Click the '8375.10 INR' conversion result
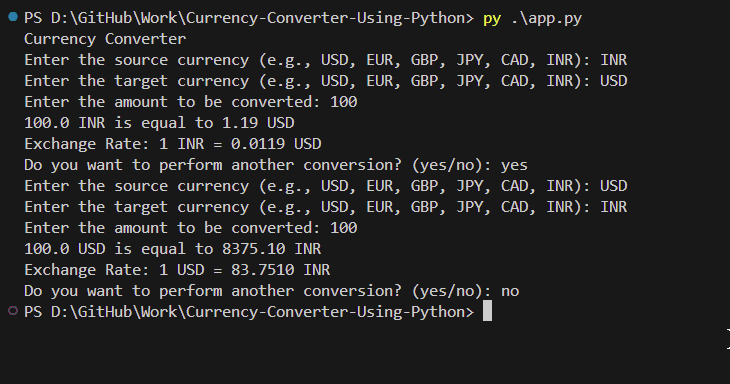 [x=271, y=249]
